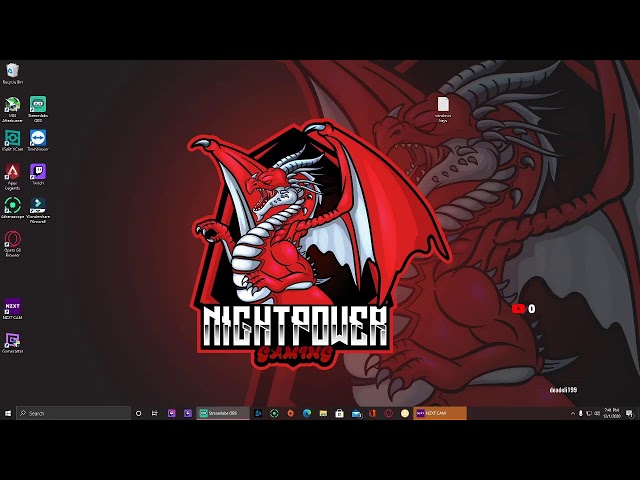
Task: Select the Gamecaster desktop shortcut
Action: click(13, 343)
